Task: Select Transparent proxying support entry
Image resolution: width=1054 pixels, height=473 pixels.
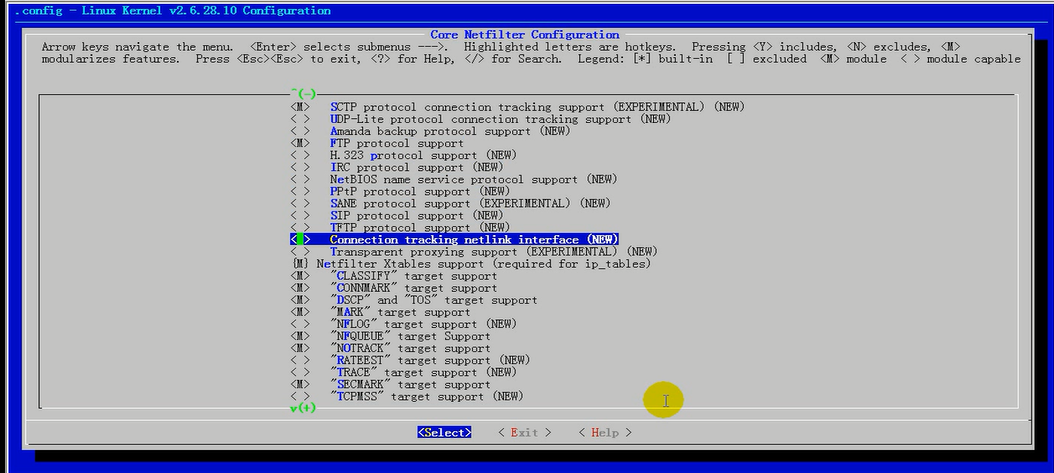Action: tap(493, 252)
